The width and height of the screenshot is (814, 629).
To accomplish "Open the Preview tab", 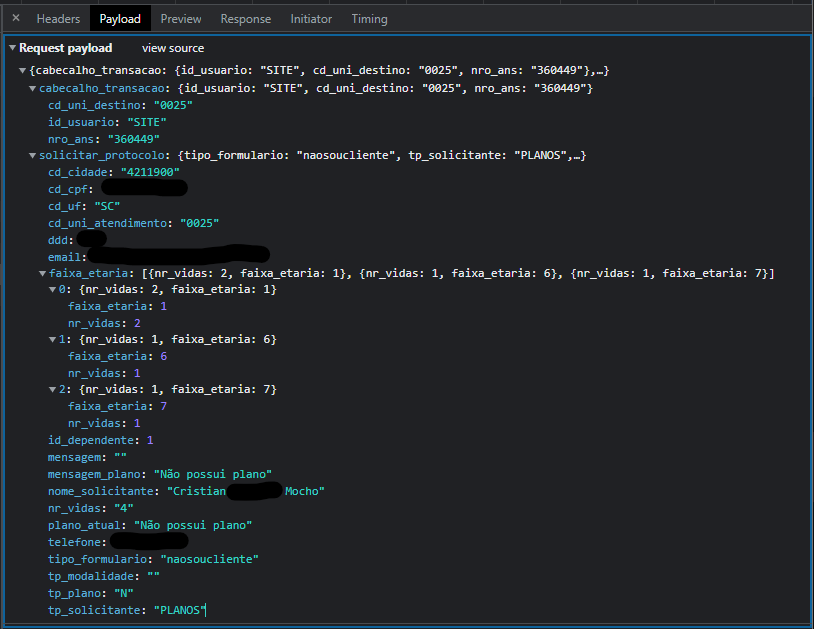I will tap(181, 19).
